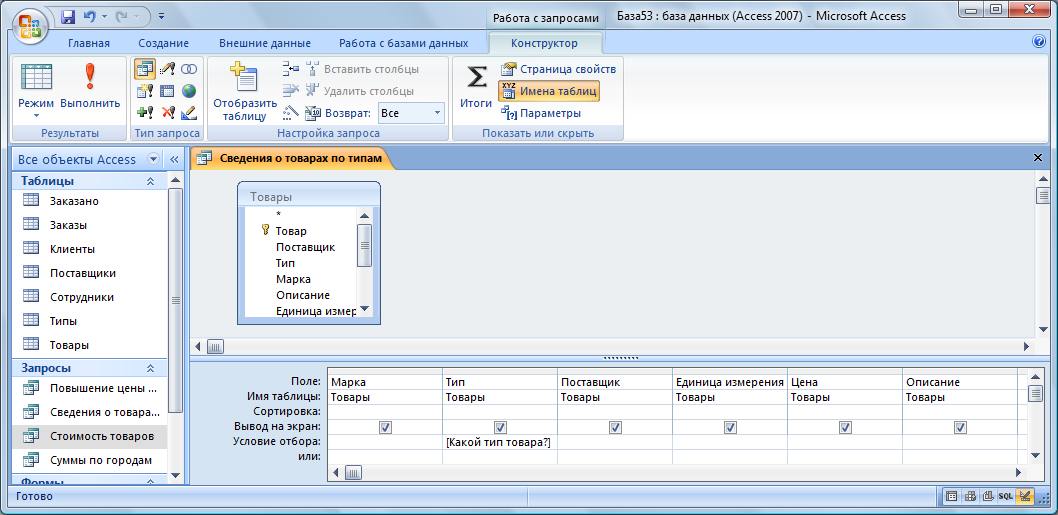Viewport: 1058px width, 515px height.
Task: Pick the Crosstab query icon
Action: tap(167, 90)
